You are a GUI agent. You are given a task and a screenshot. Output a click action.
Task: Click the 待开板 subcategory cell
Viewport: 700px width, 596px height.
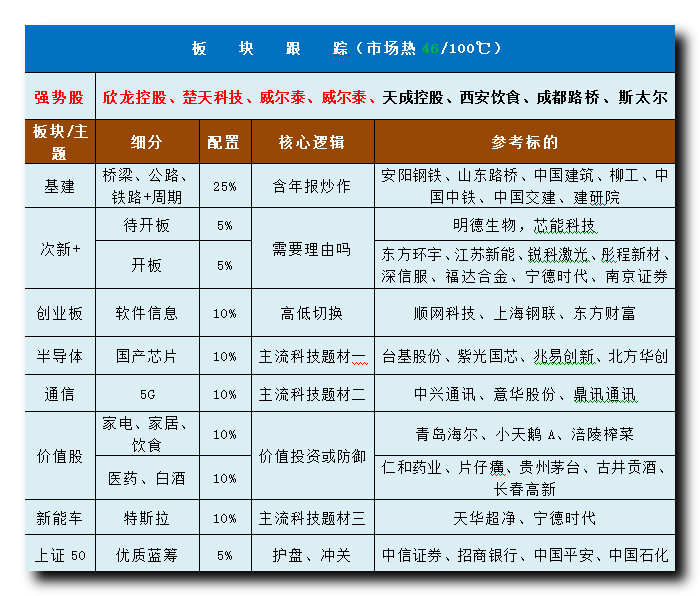[146, 226]
